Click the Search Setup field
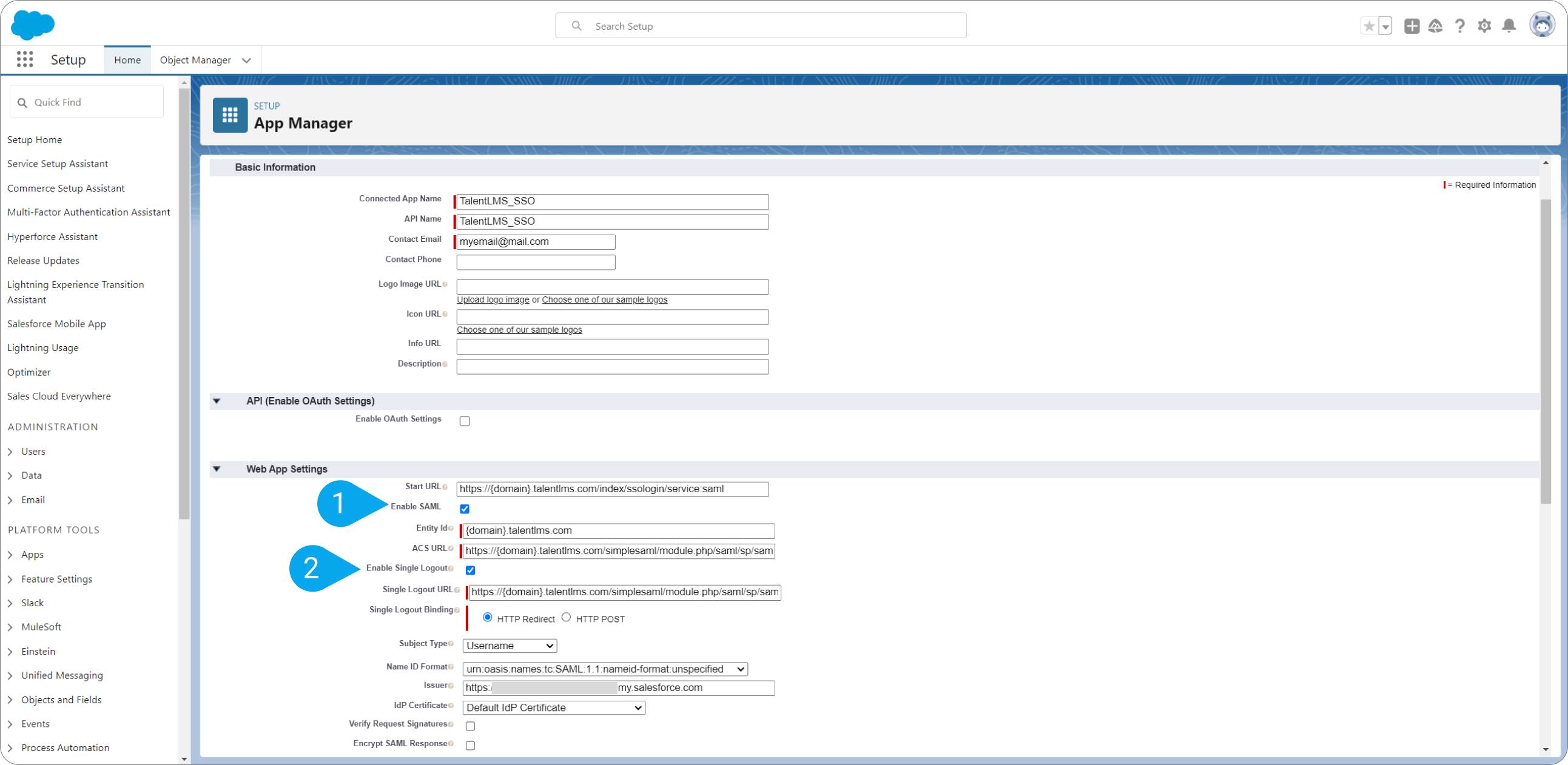Screen dimensions: 1568x765 pyautogui.click(x=760, y=26)
